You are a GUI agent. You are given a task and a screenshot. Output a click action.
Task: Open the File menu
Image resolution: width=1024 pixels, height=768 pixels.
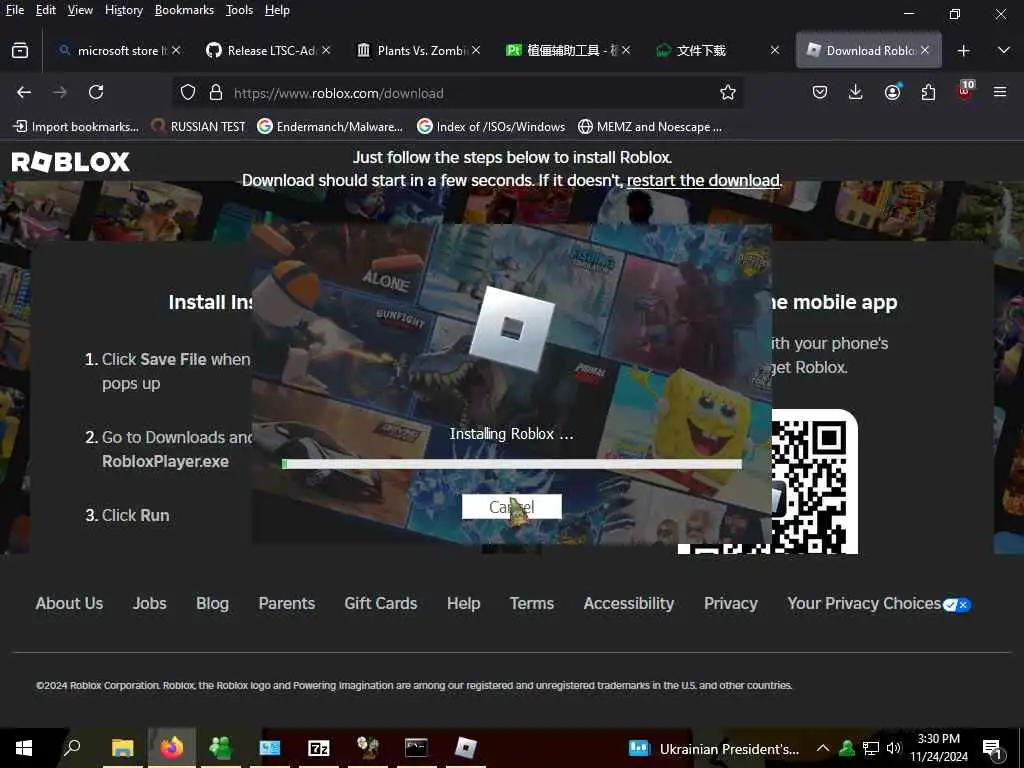pos(14,10)
